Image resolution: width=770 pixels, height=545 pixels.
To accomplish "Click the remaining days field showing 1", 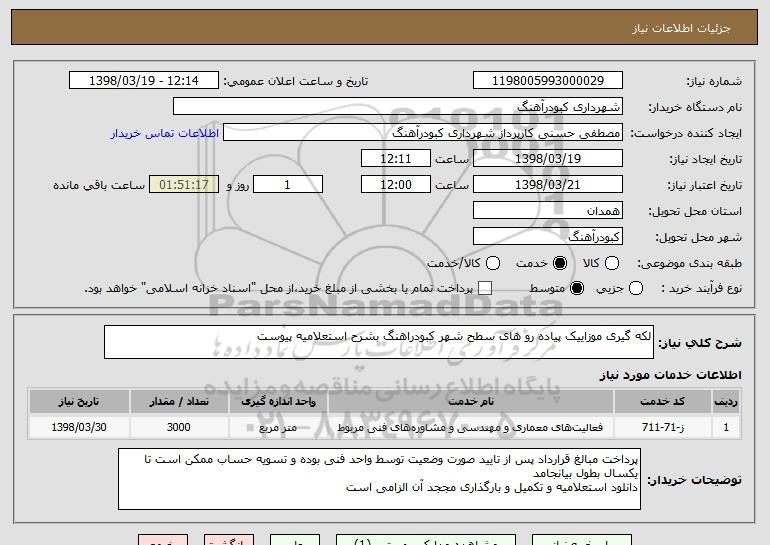I will [288, 185].
